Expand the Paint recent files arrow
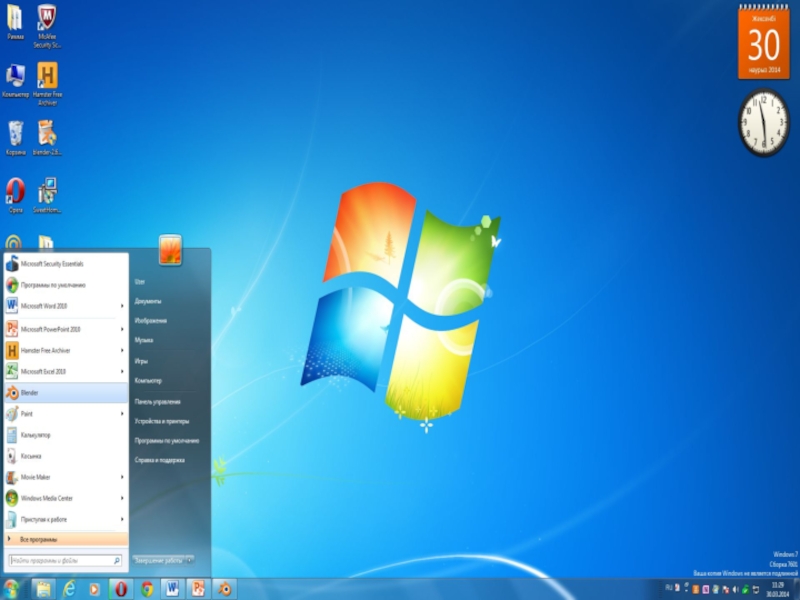This screenshot has width=800, height=600. click(122, 414)
